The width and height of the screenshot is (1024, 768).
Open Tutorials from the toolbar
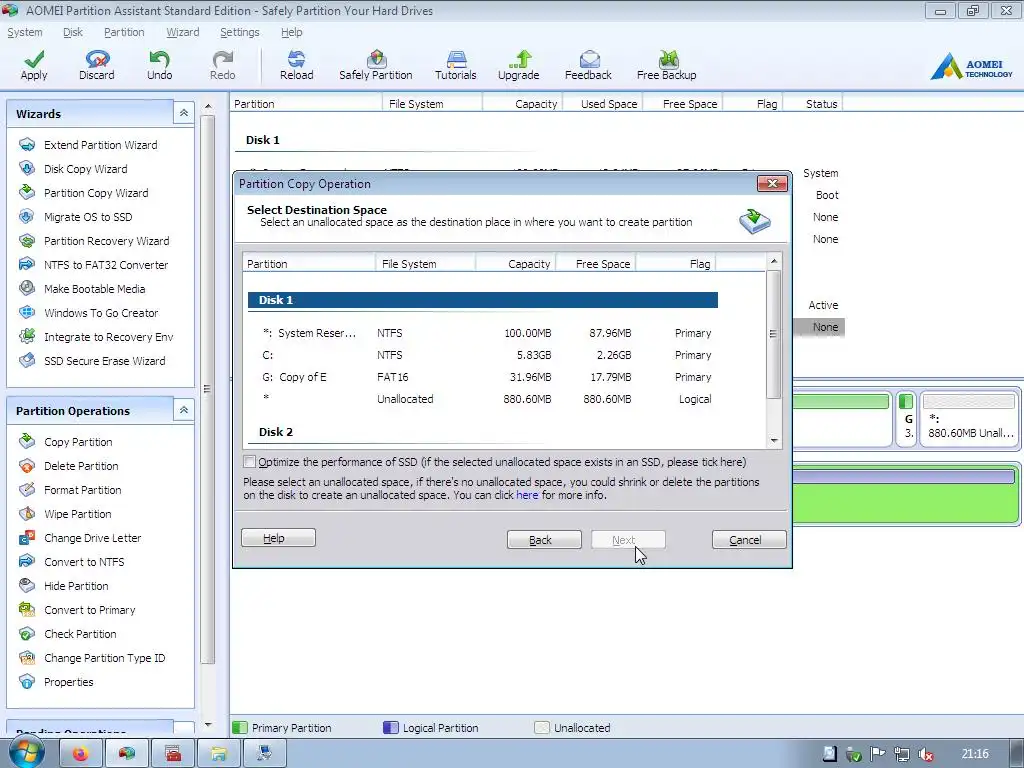pos(456,65)
